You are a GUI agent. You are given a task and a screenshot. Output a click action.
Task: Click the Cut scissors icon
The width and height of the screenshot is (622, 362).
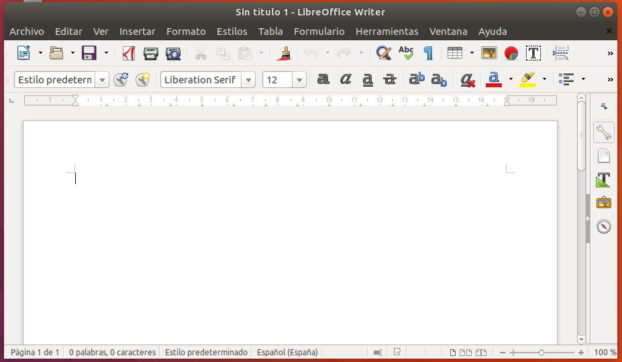tap(201, 53)
